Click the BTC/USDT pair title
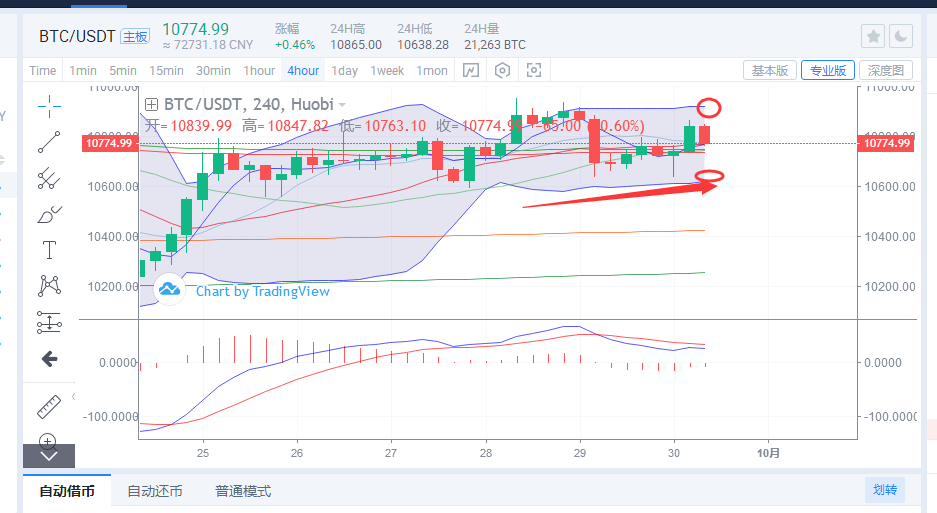Image resolution: width=937 pixels, height=513 pixels. pyautogui.click(x=77, y=36)
